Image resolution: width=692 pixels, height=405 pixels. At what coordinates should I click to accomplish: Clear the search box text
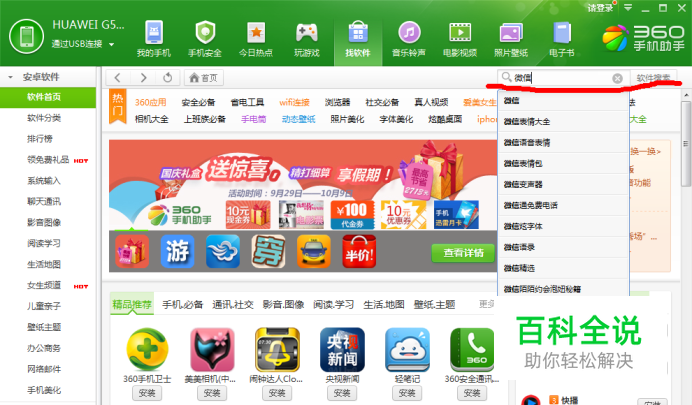(617, 79)
